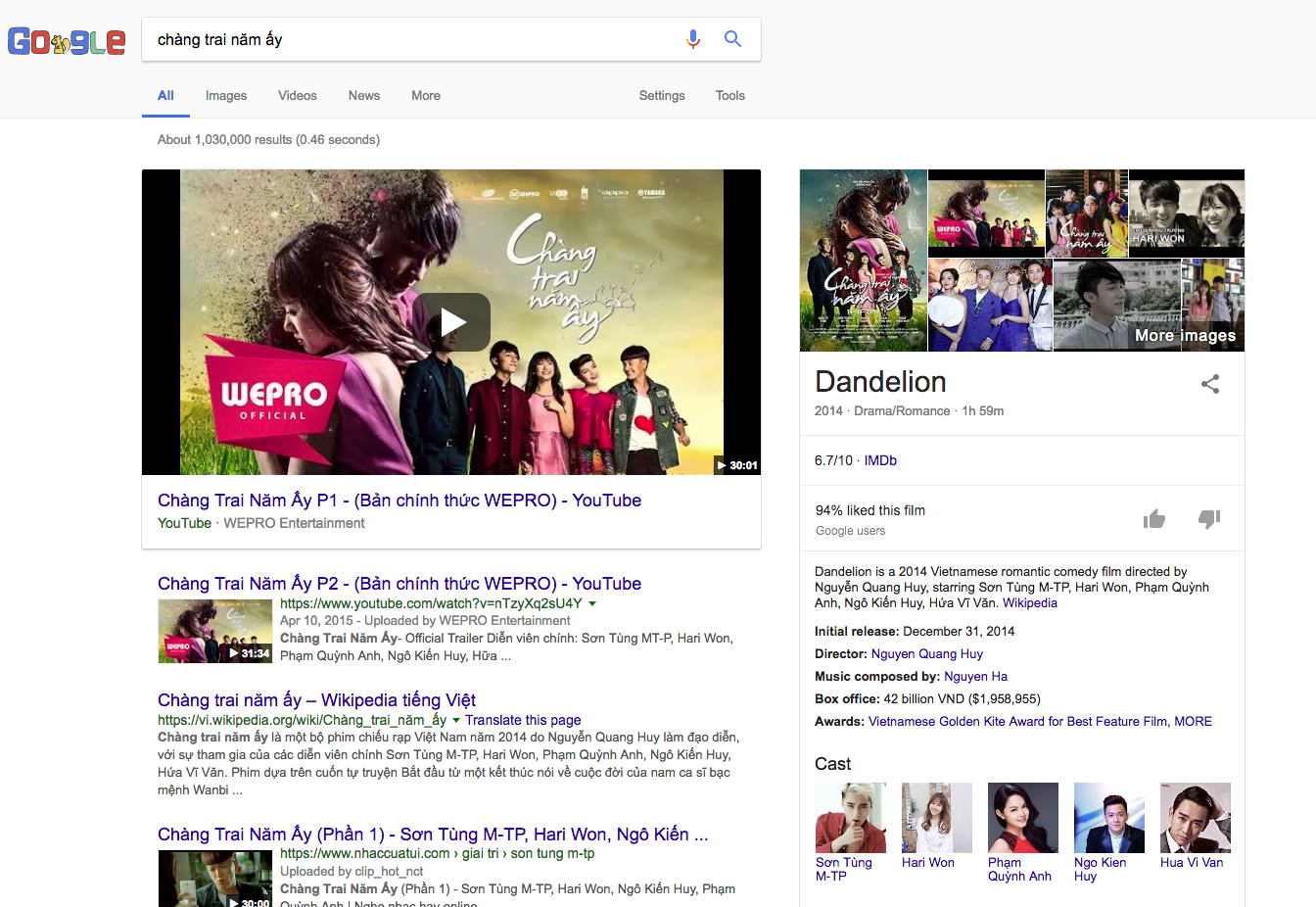Image resolution: width=1316 pixels, height=907 pixels.
Task: Click the blue search magnifier icon
Action: pos(732,39)
